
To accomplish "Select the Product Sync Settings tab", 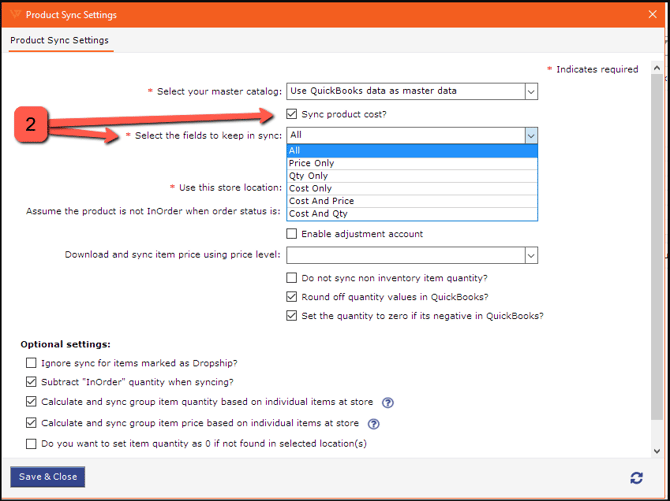I will 59,40.
